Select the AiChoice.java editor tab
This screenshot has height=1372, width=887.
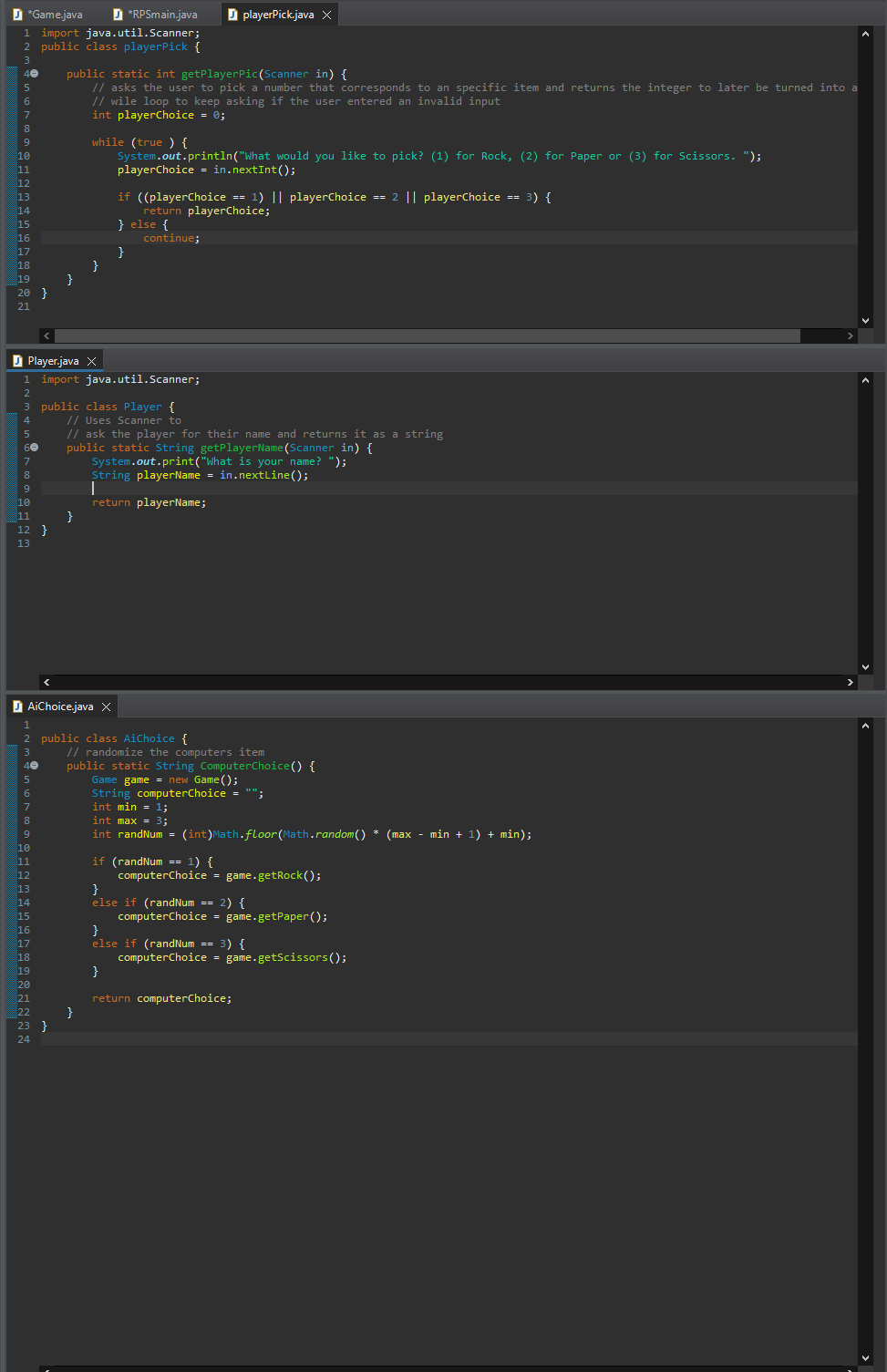[x=60, y=707]
